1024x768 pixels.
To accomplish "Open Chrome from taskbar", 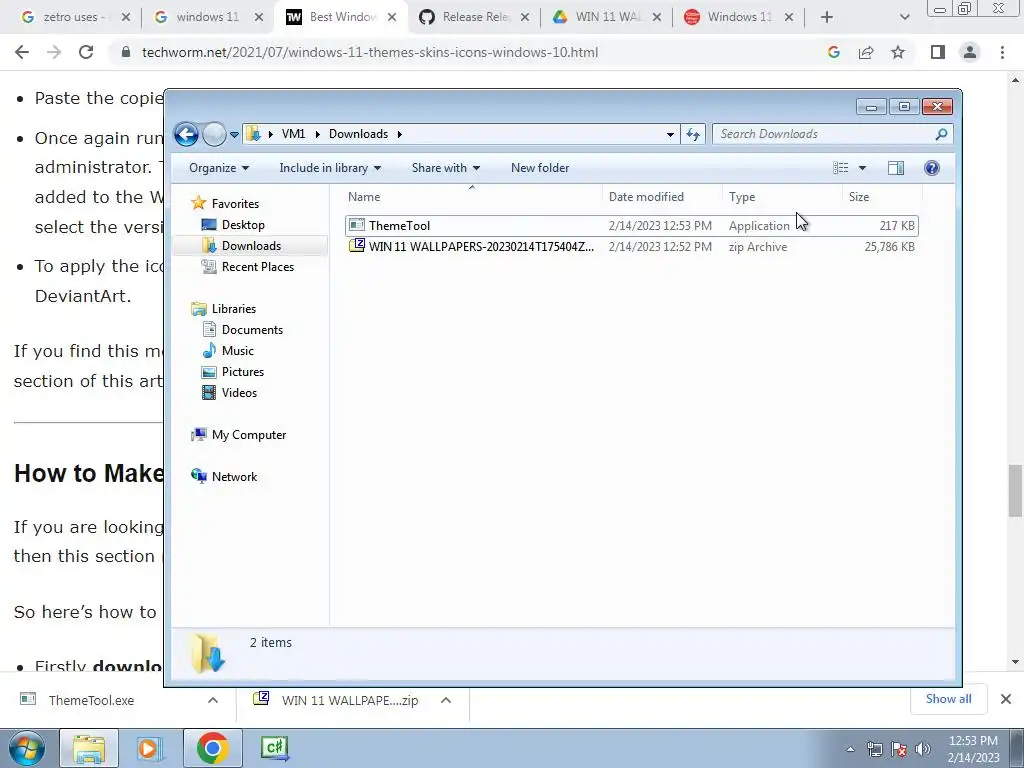I will [212, 748].
